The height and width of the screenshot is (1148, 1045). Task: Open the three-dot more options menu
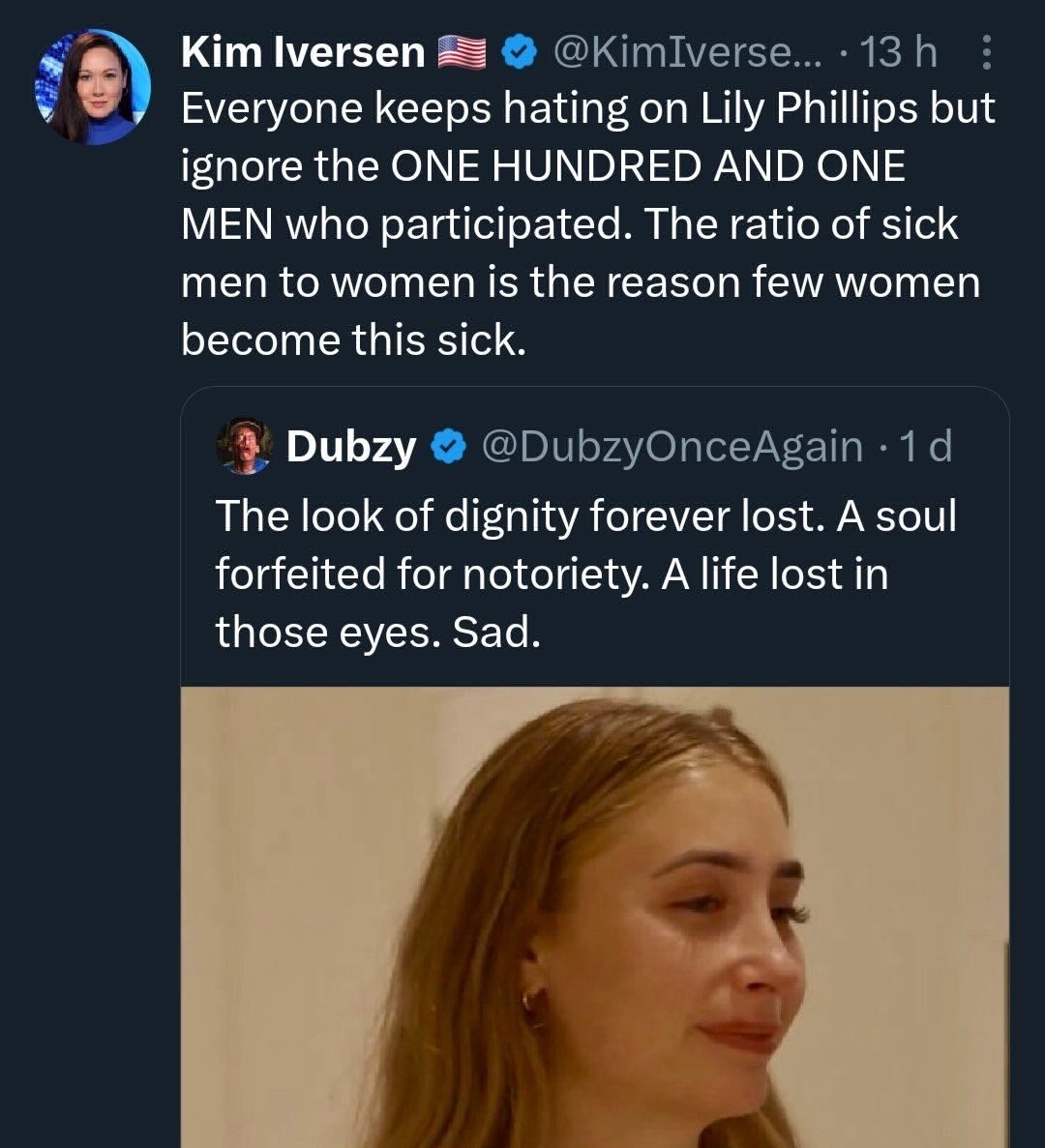click(986, 53)
